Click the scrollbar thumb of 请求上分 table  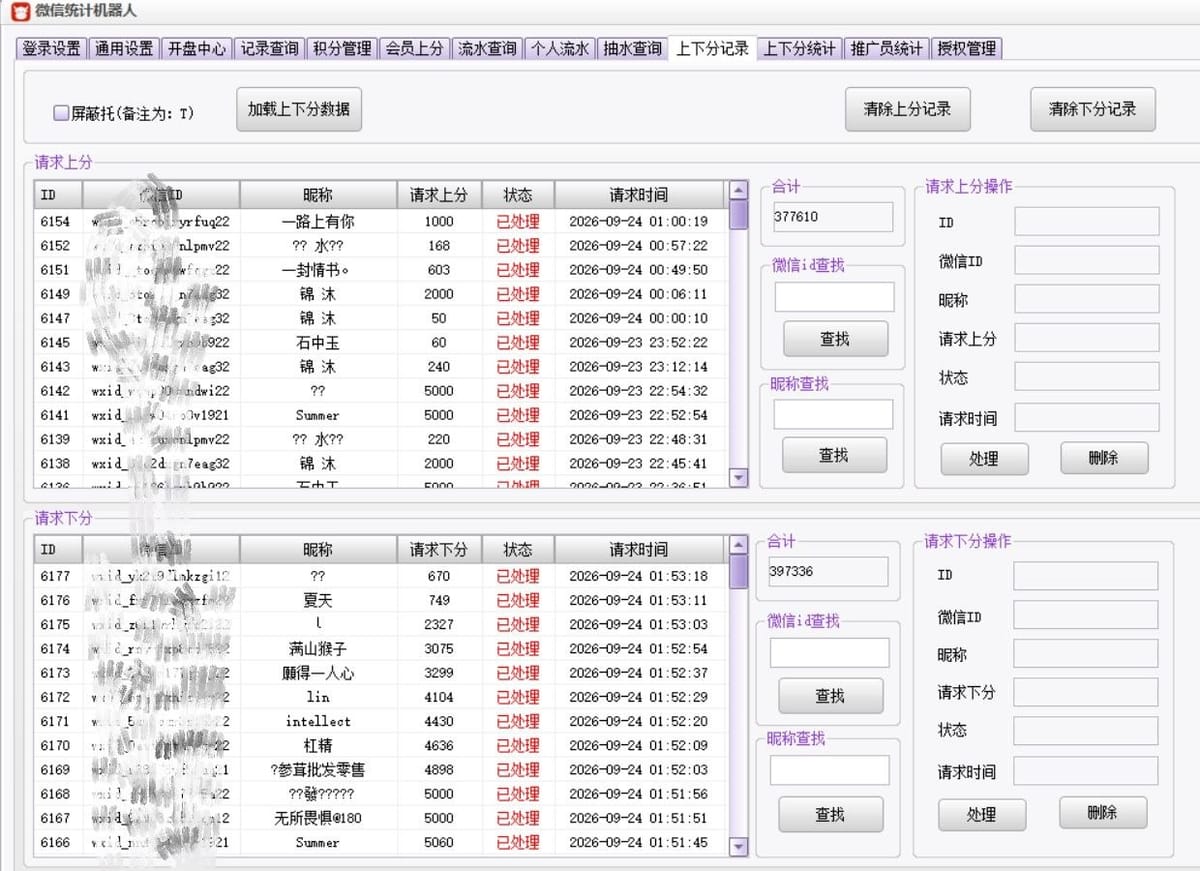(739, 215)
